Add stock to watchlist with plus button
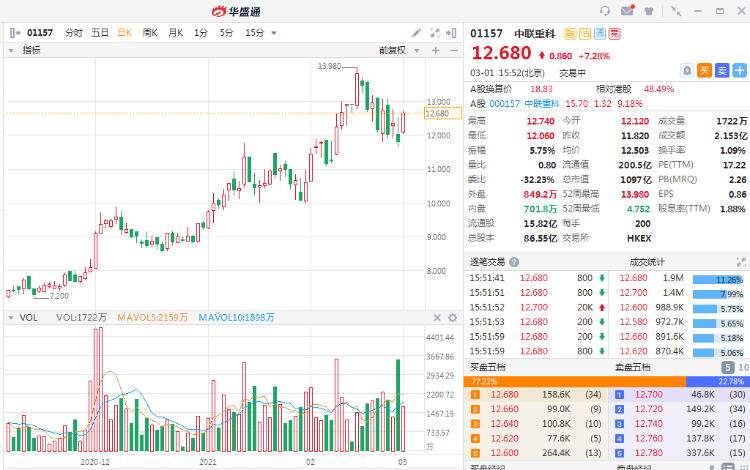This screenshot has width=750, height=470. [739, 71]
